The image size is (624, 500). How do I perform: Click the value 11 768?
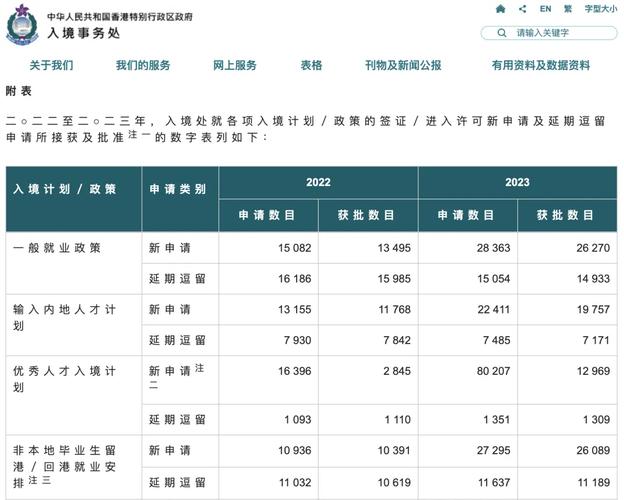pos(394,309)
